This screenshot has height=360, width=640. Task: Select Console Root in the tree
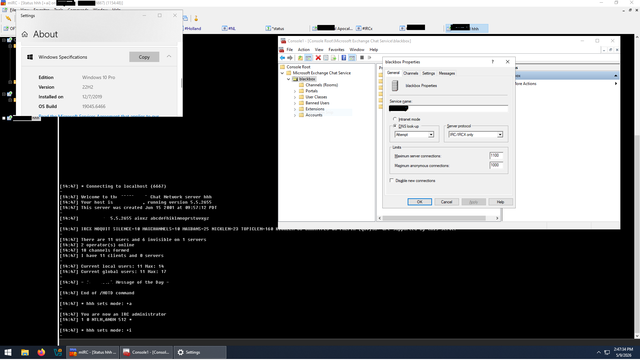click(298, 67)
